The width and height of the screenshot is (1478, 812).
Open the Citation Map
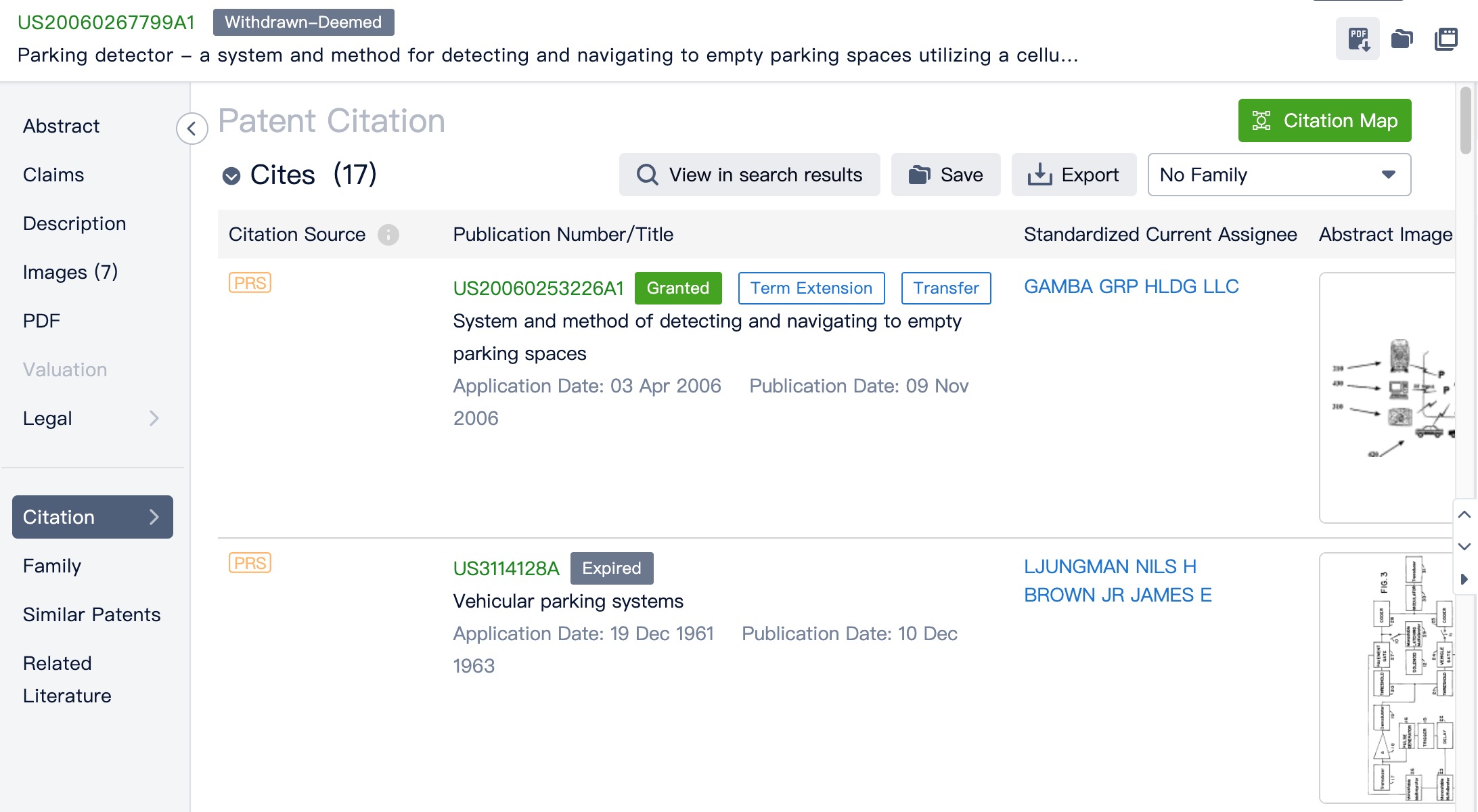[x=1324, y=120]
